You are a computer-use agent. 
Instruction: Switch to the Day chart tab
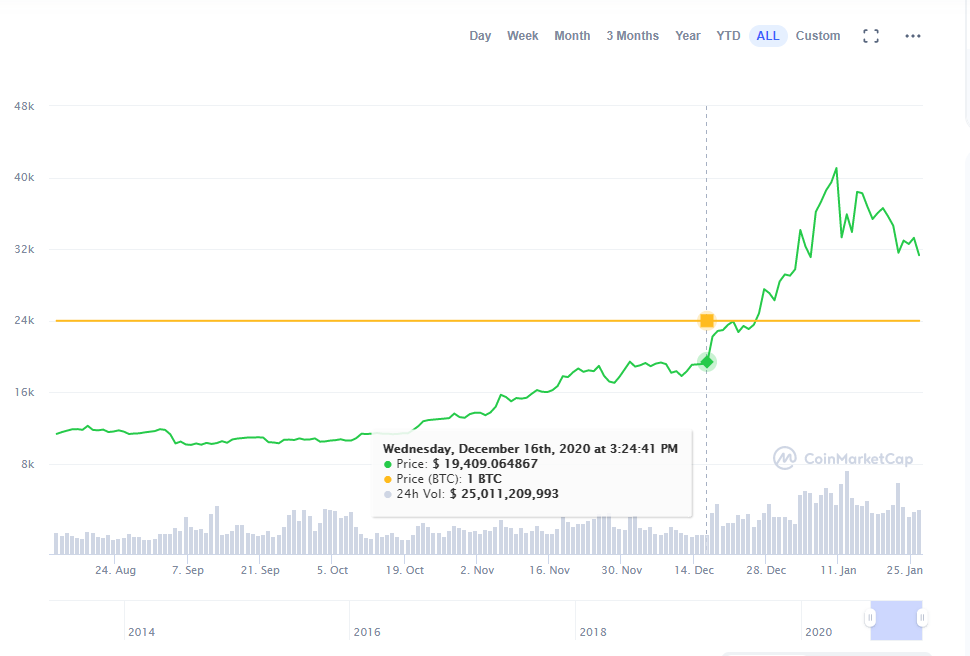tap(480, 35)
